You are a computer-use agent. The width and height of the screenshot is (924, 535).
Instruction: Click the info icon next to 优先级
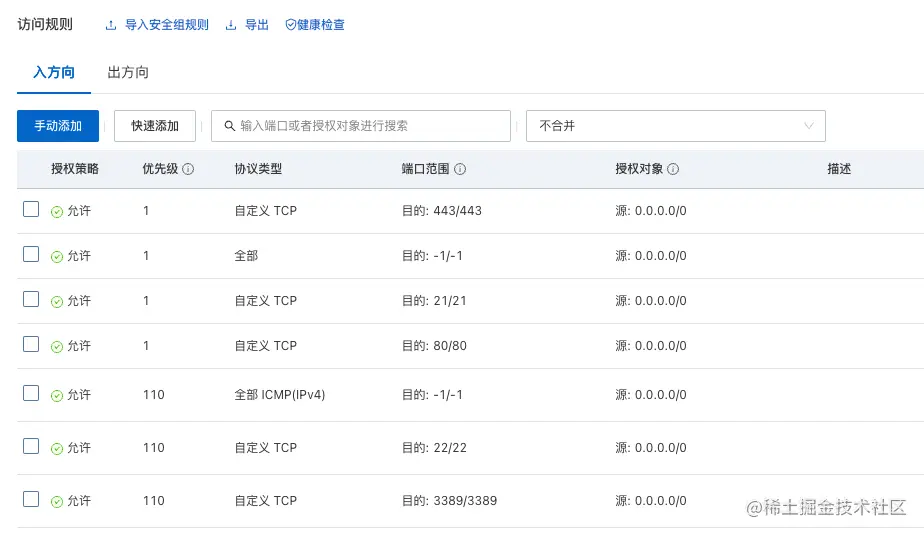(x=188, y=169)
